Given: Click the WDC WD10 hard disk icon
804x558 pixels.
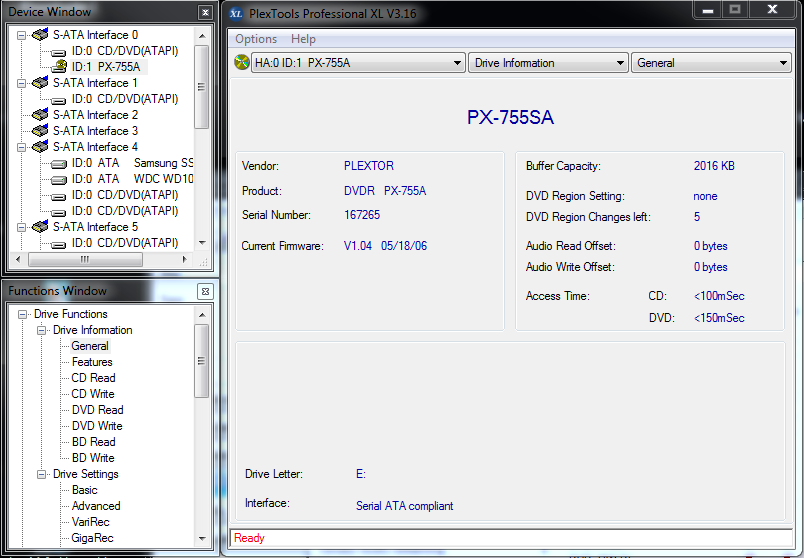Looking at the screenshot, I should 59,180.
